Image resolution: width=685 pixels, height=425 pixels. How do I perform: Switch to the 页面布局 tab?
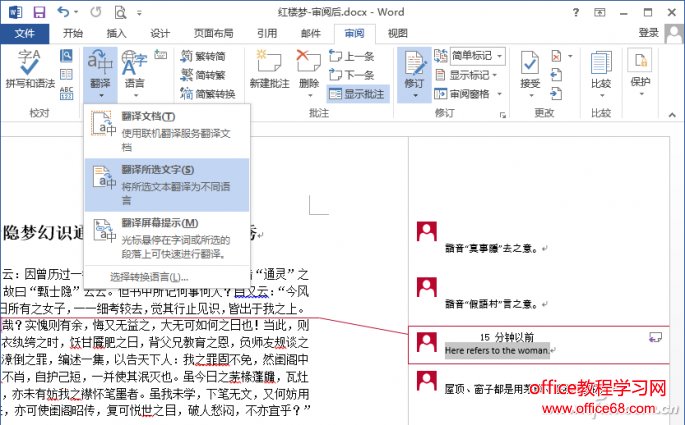click(214, 33)
